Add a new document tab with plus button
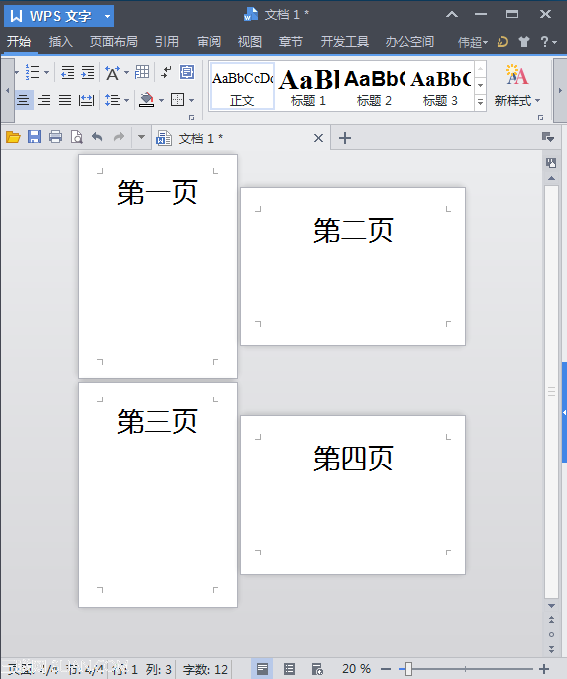 coord(345,138)
